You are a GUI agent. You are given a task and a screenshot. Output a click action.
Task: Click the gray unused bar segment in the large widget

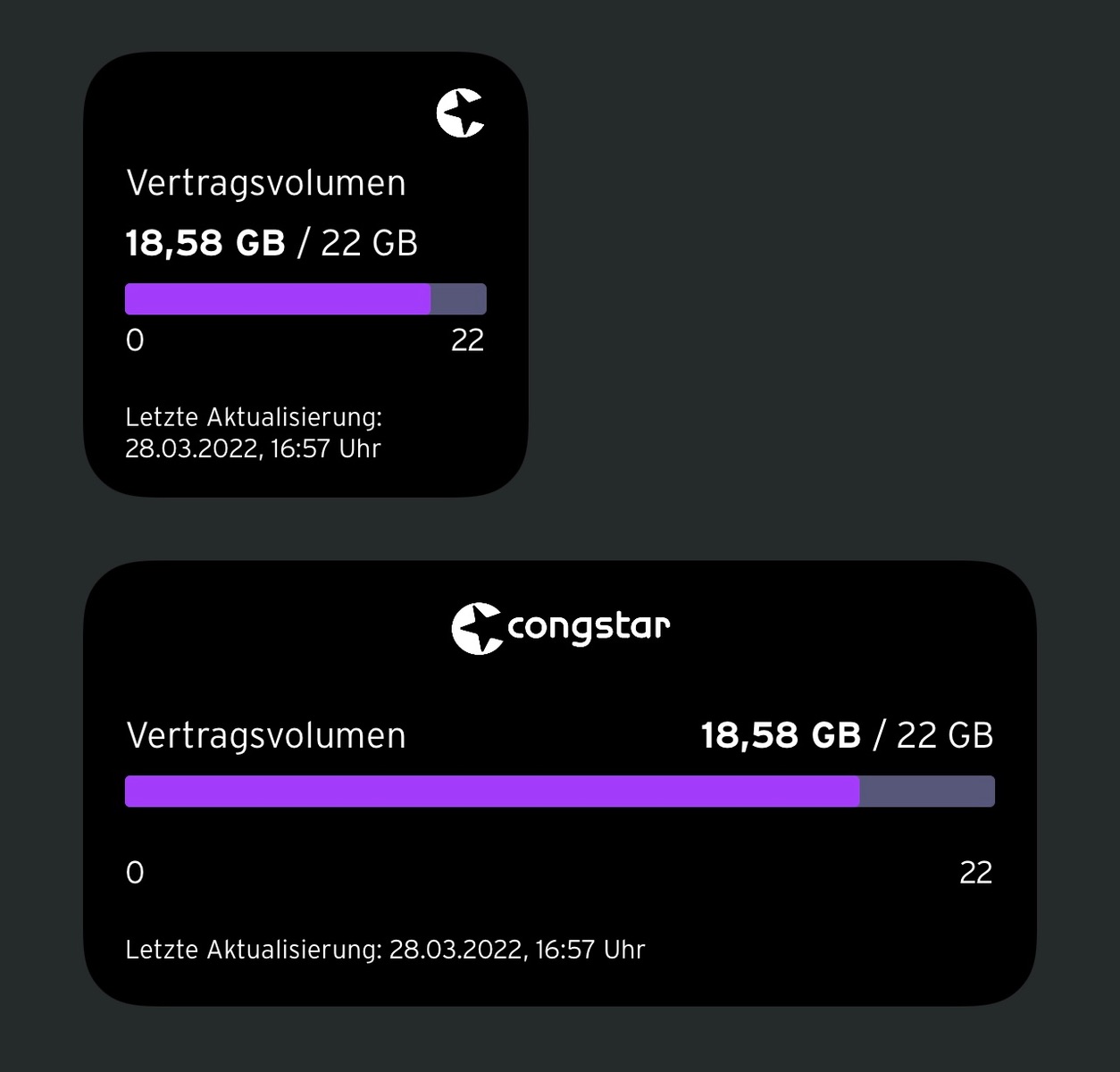(927, 791)
